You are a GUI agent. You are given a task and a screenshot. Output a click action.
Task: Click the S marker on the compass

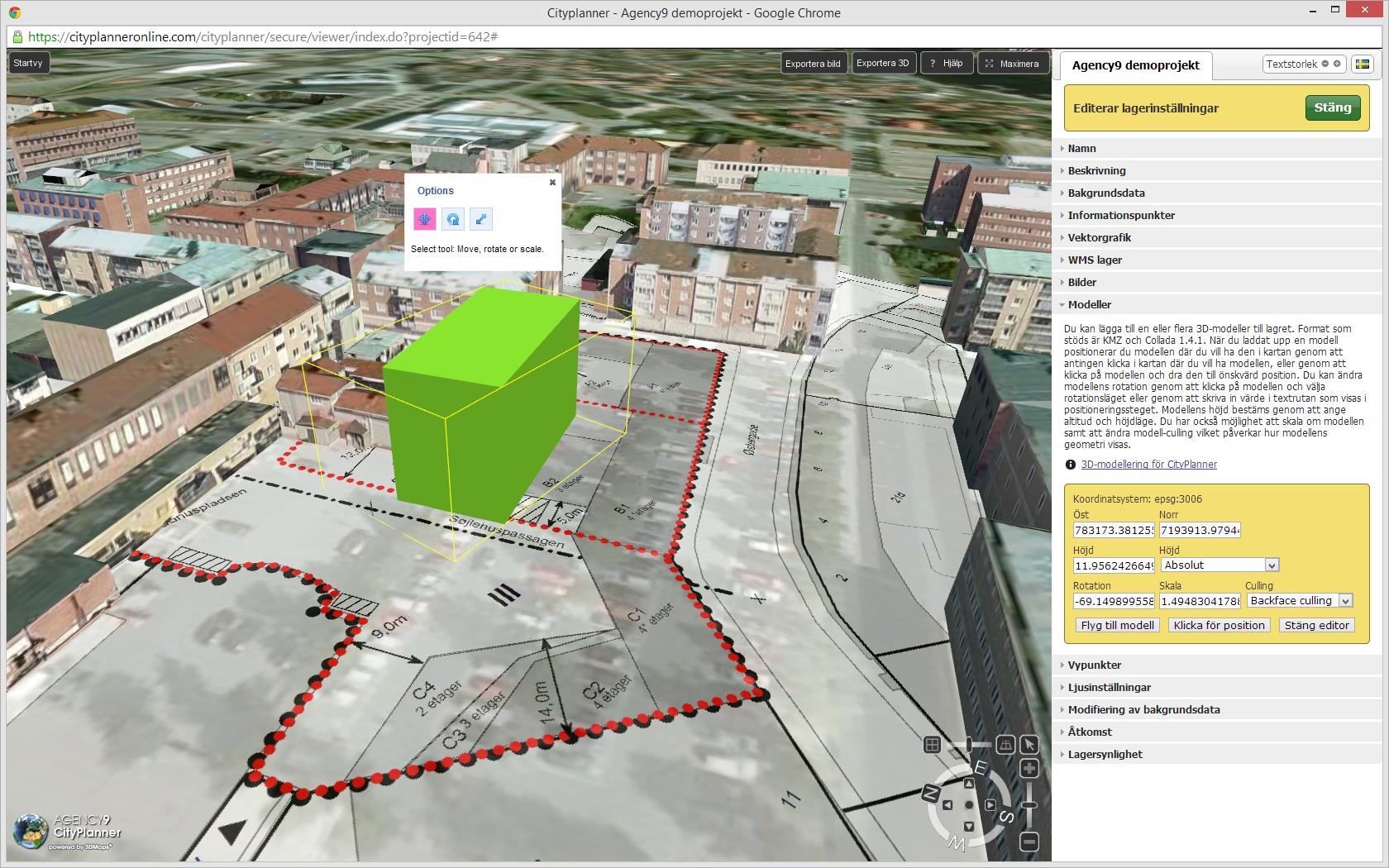pos(1006,817)
